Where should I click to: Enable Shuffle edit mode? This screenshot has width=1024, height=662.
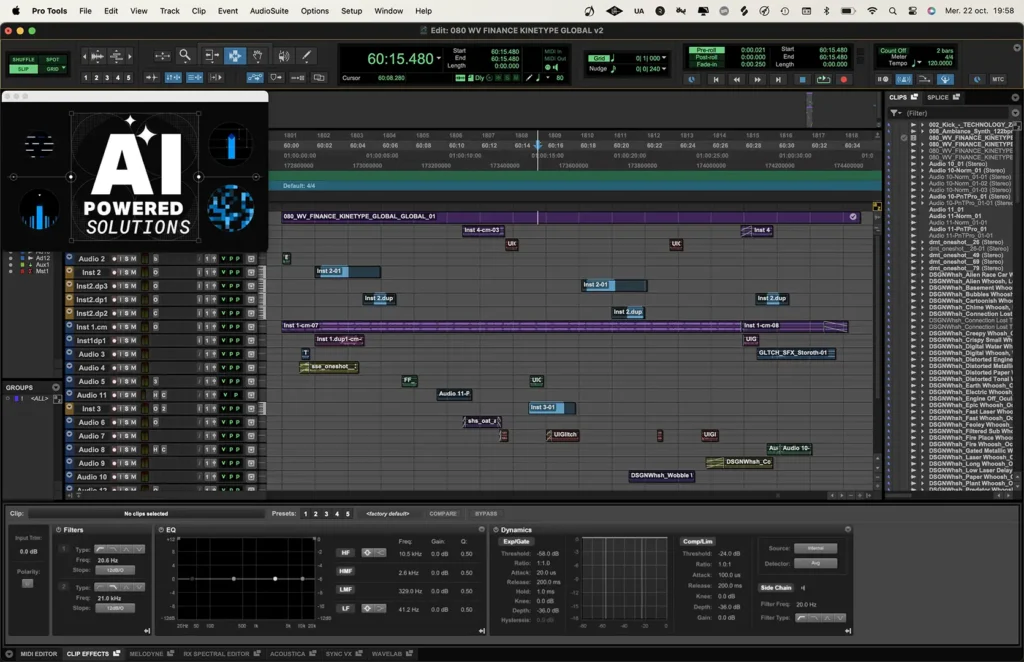(23, 60)
